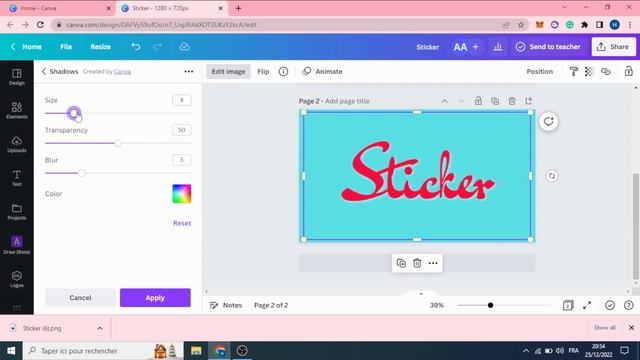The width and height of the screenshot is (640, 360).
Task: Apply the shadow settings
Action: [x=155, y=298]
